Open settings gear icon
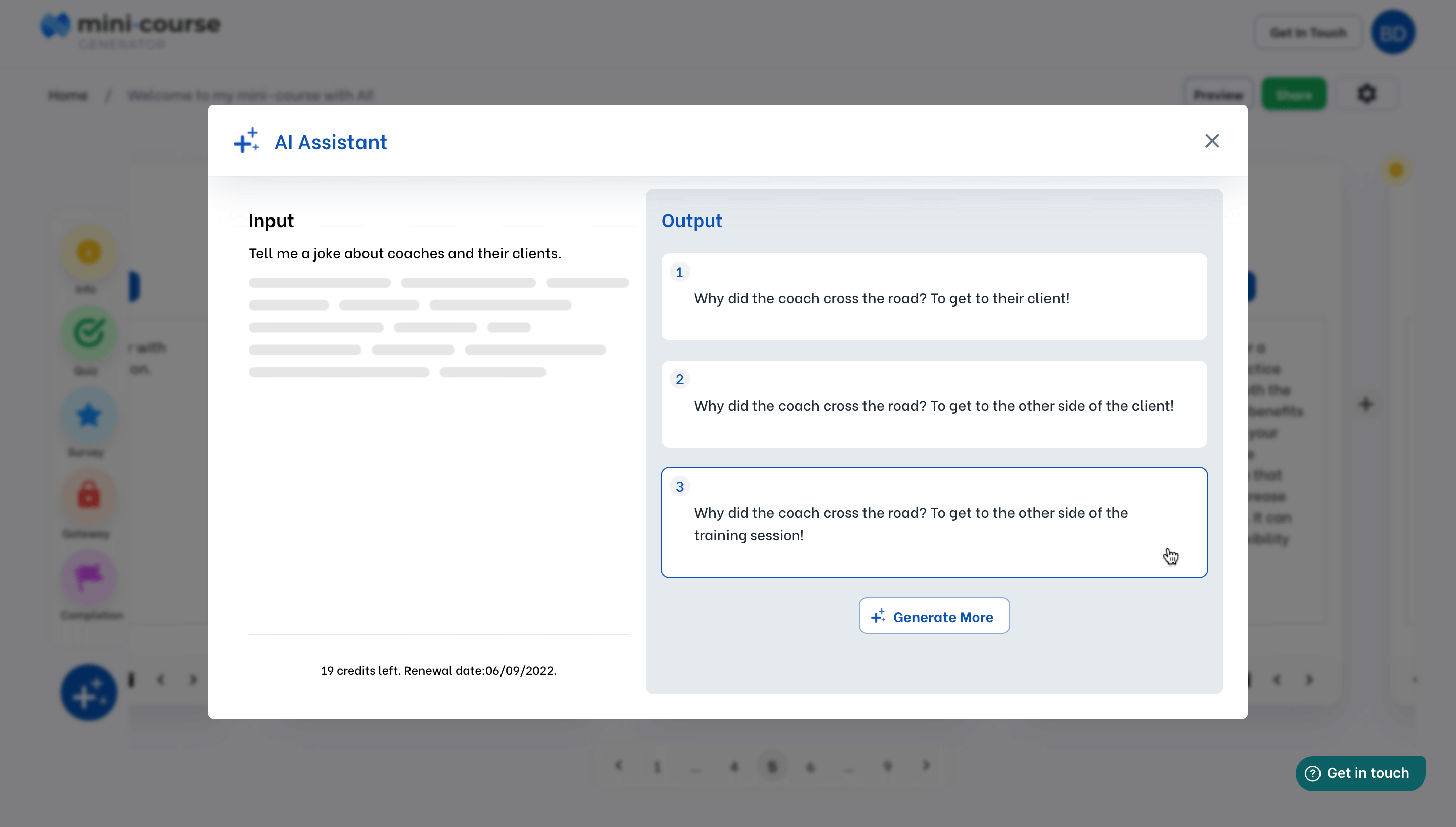Screen dimensions: 1456x827 (1367, 94)
